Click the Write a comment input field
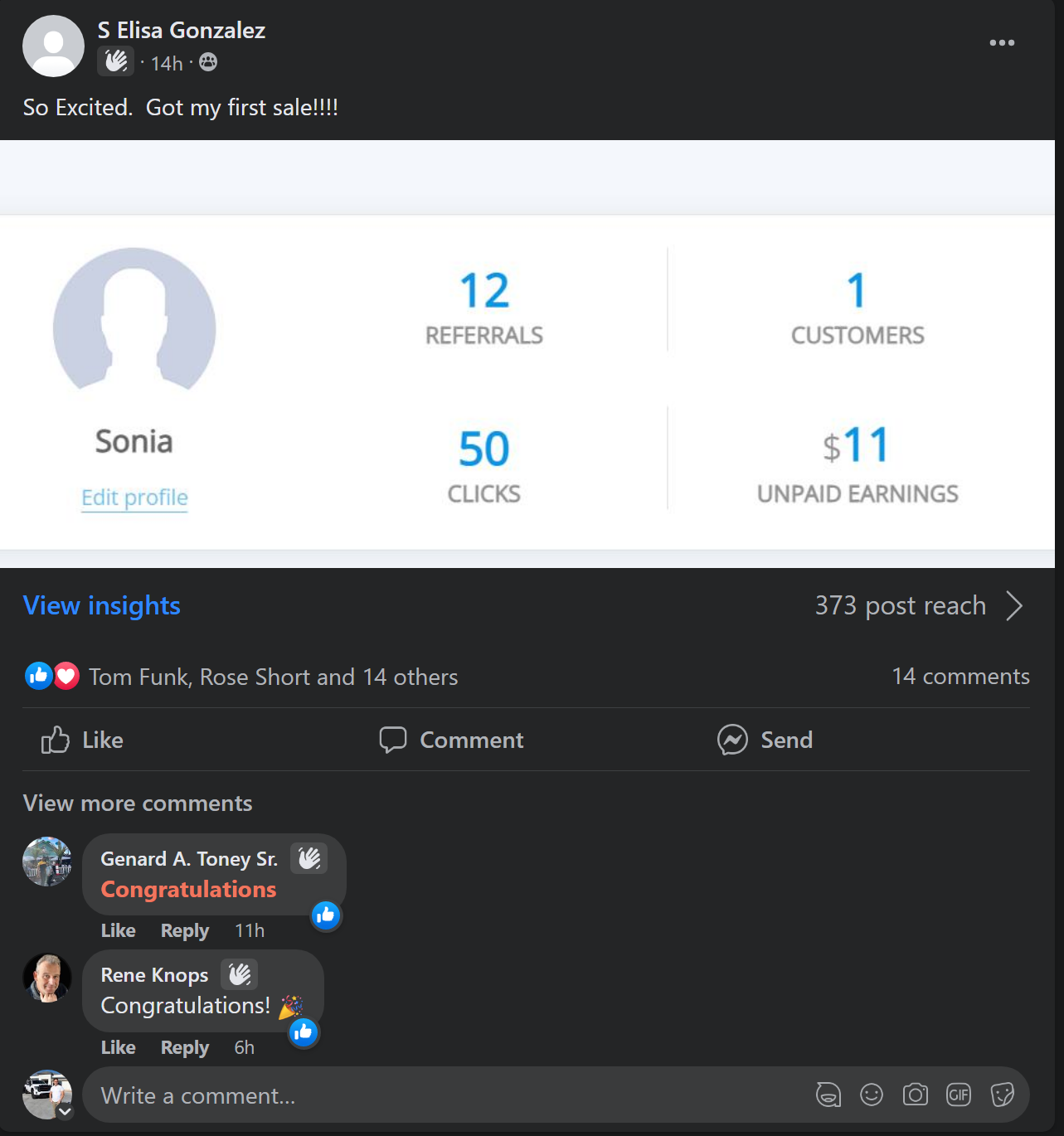 click(448, 1095)
